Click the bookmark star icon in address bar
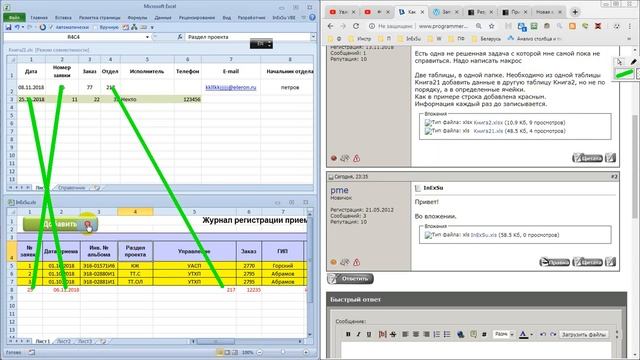640x360 pixels. tap(492, 26)
